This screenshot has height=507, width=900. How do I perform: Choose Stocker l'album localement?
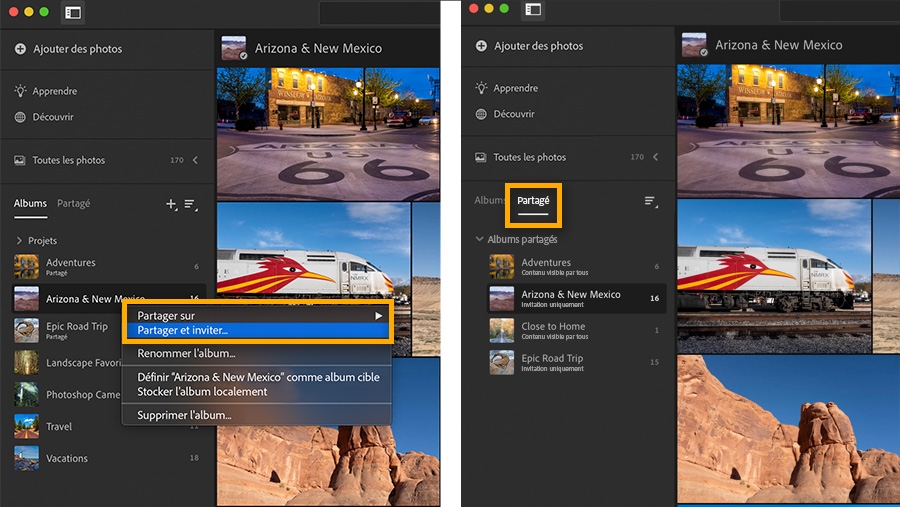click(257, 392)
